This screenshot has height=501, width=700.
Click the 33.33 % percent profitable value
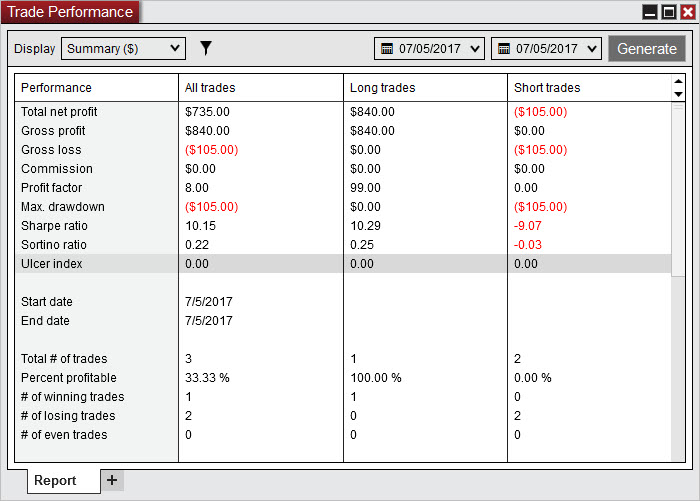207,378
